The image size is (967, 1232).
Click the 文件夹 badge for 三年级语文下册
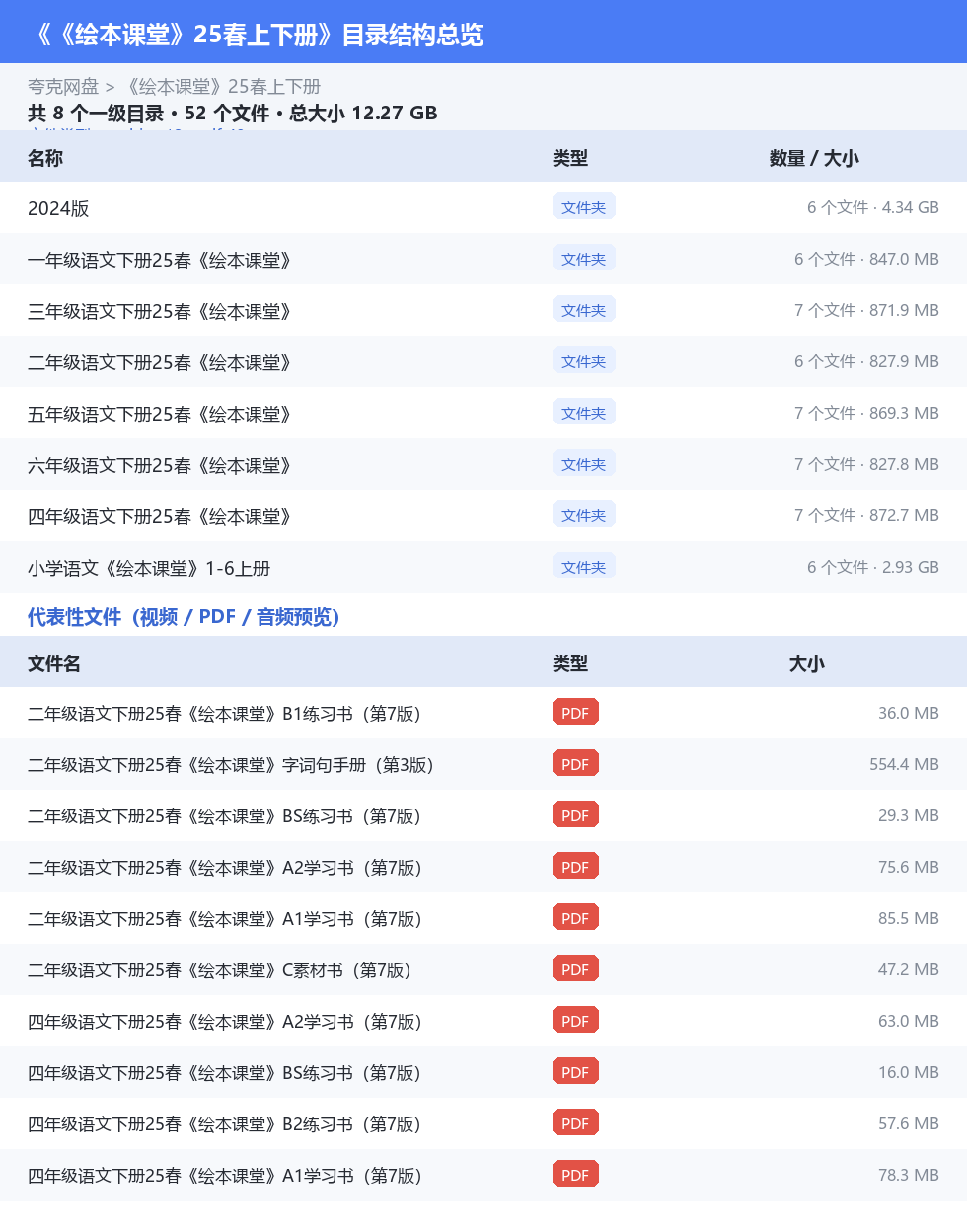click(584, 309)
